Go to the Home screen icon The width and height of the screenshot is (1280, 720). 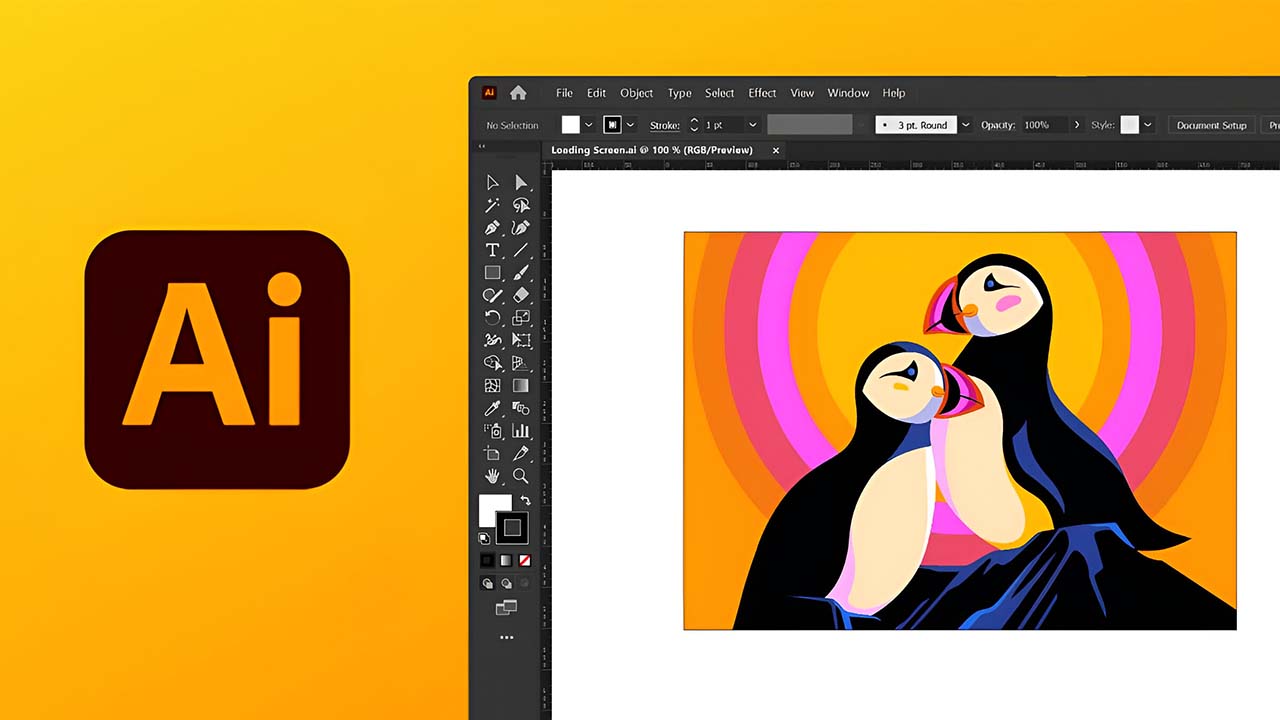tap(518, 93)
